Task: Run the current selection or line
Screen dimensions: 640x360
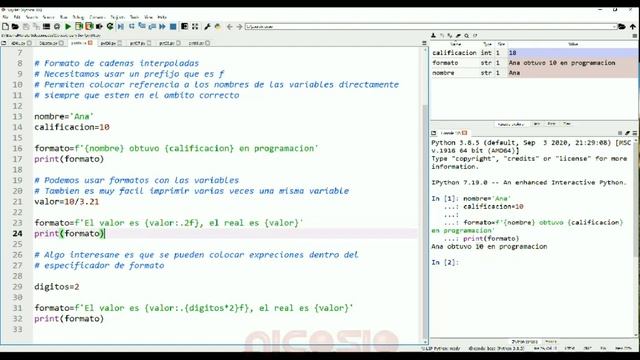Action: pos(99,27)
